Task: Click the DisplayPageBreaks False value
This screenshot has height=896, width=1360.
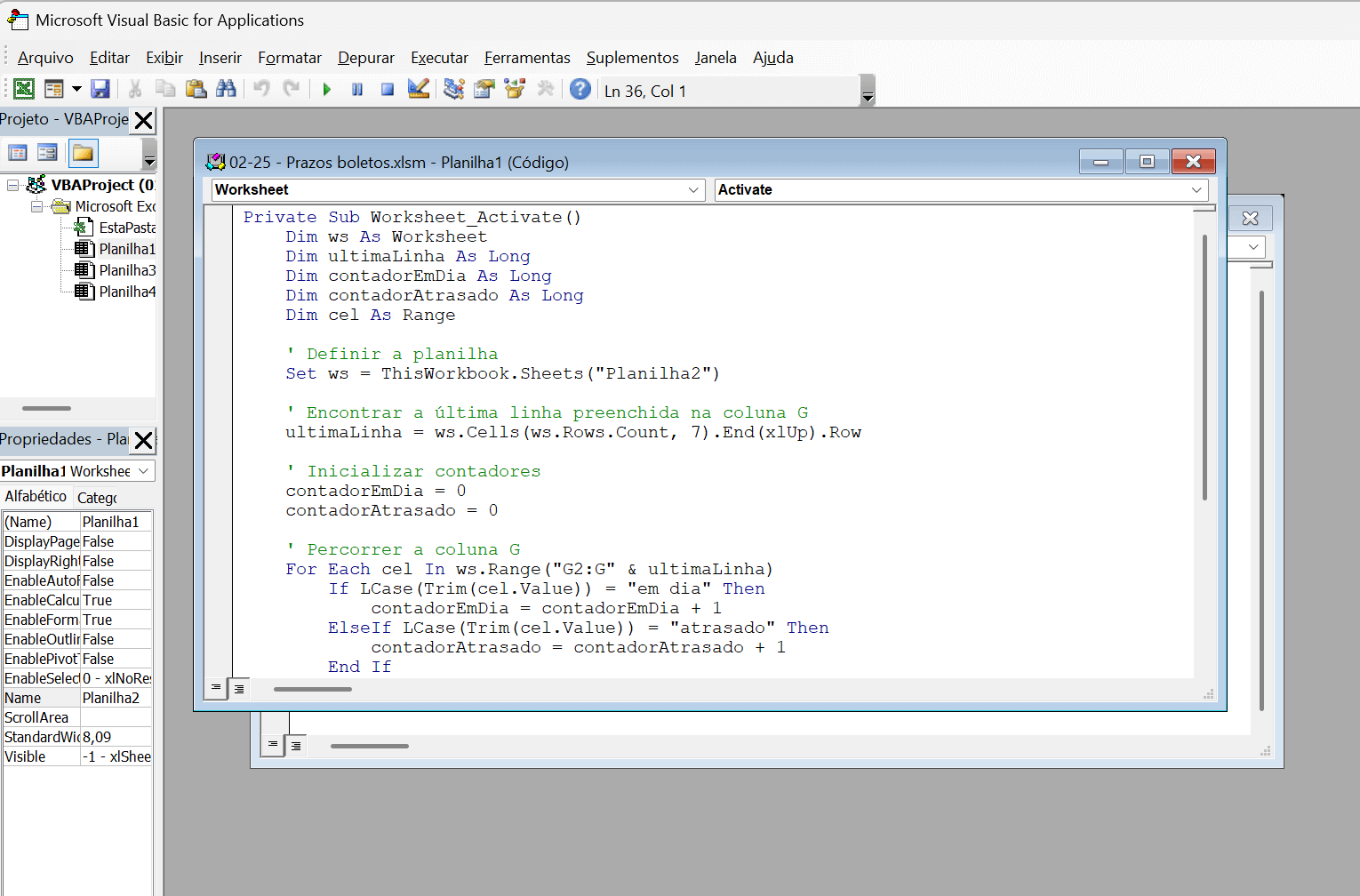Action: (x=116, y=541)
